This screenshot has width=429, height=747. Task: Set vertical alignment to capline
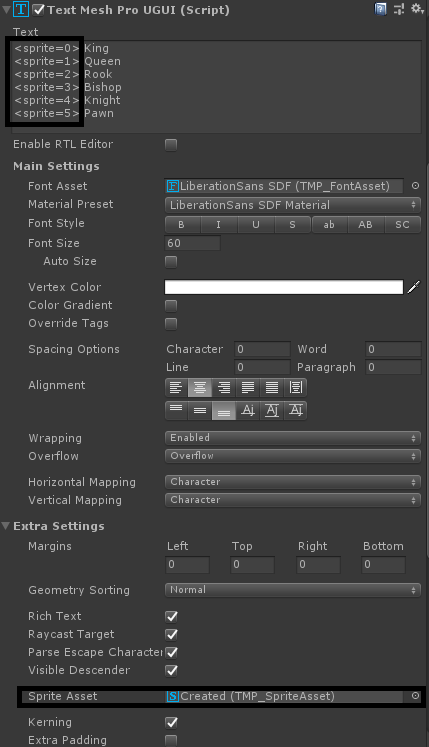pyautogui.click(x=296, y=410)
